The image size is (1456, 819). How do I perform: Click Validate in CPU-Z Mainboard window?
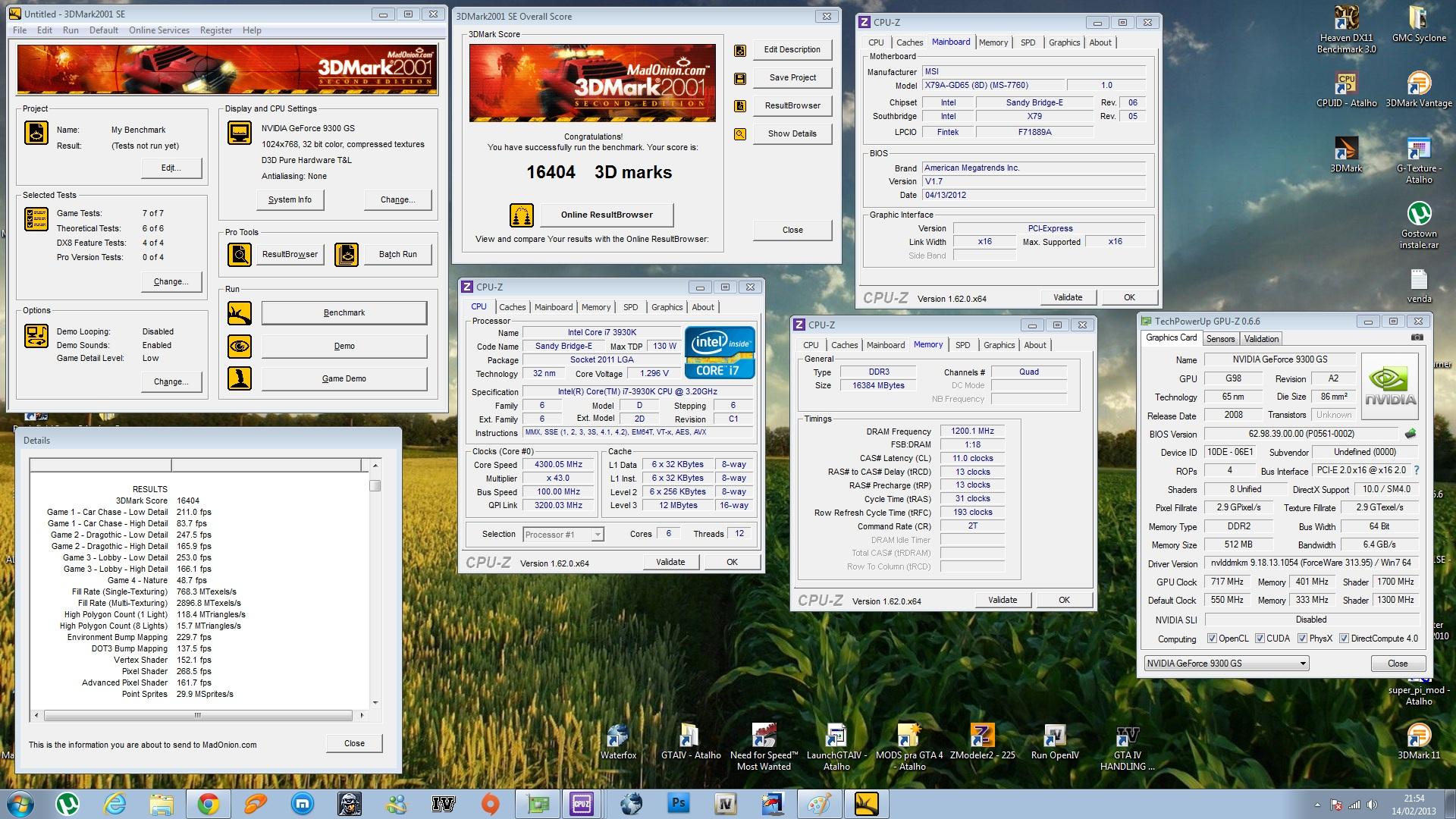[1068, 297]
